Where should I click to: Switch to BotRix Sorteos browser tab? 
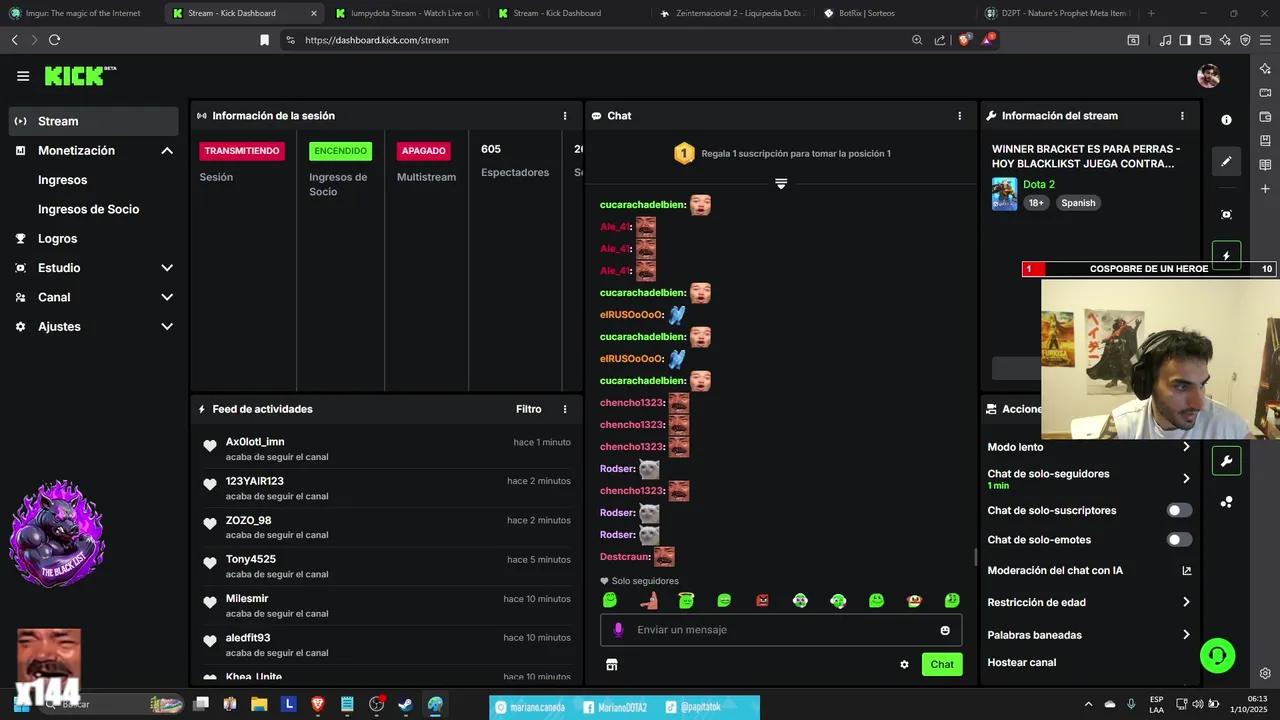894,13
